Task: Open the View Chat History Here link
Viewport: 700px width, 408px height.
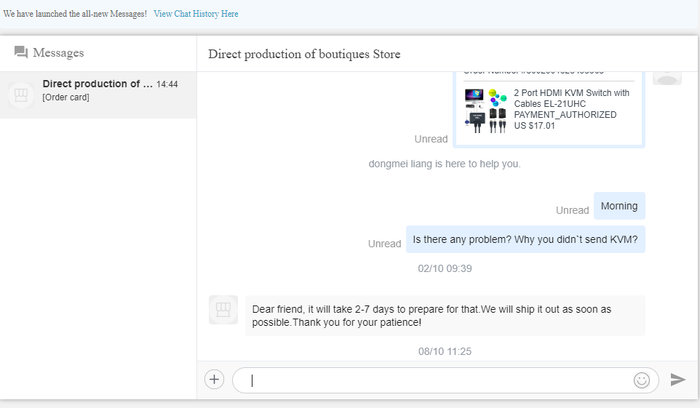Action: (196, 14)
